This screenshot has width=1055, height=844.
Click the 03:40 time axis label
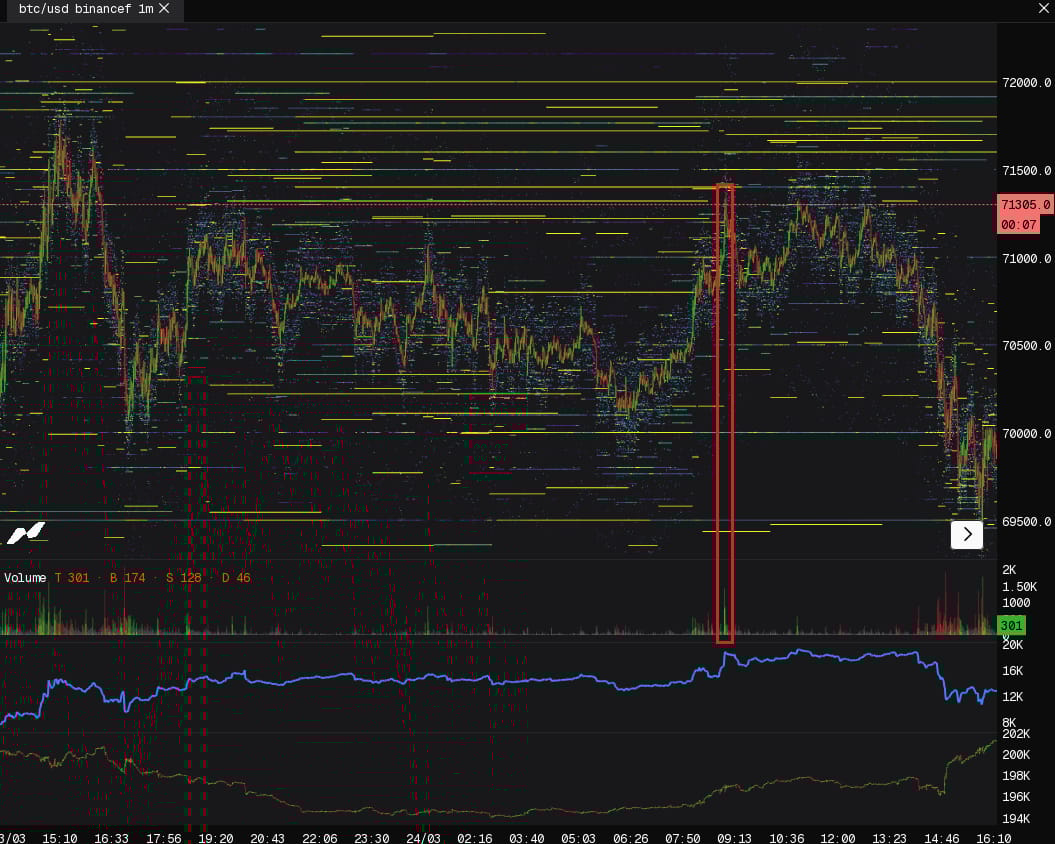pyautogui.click(x=527, y=838)
